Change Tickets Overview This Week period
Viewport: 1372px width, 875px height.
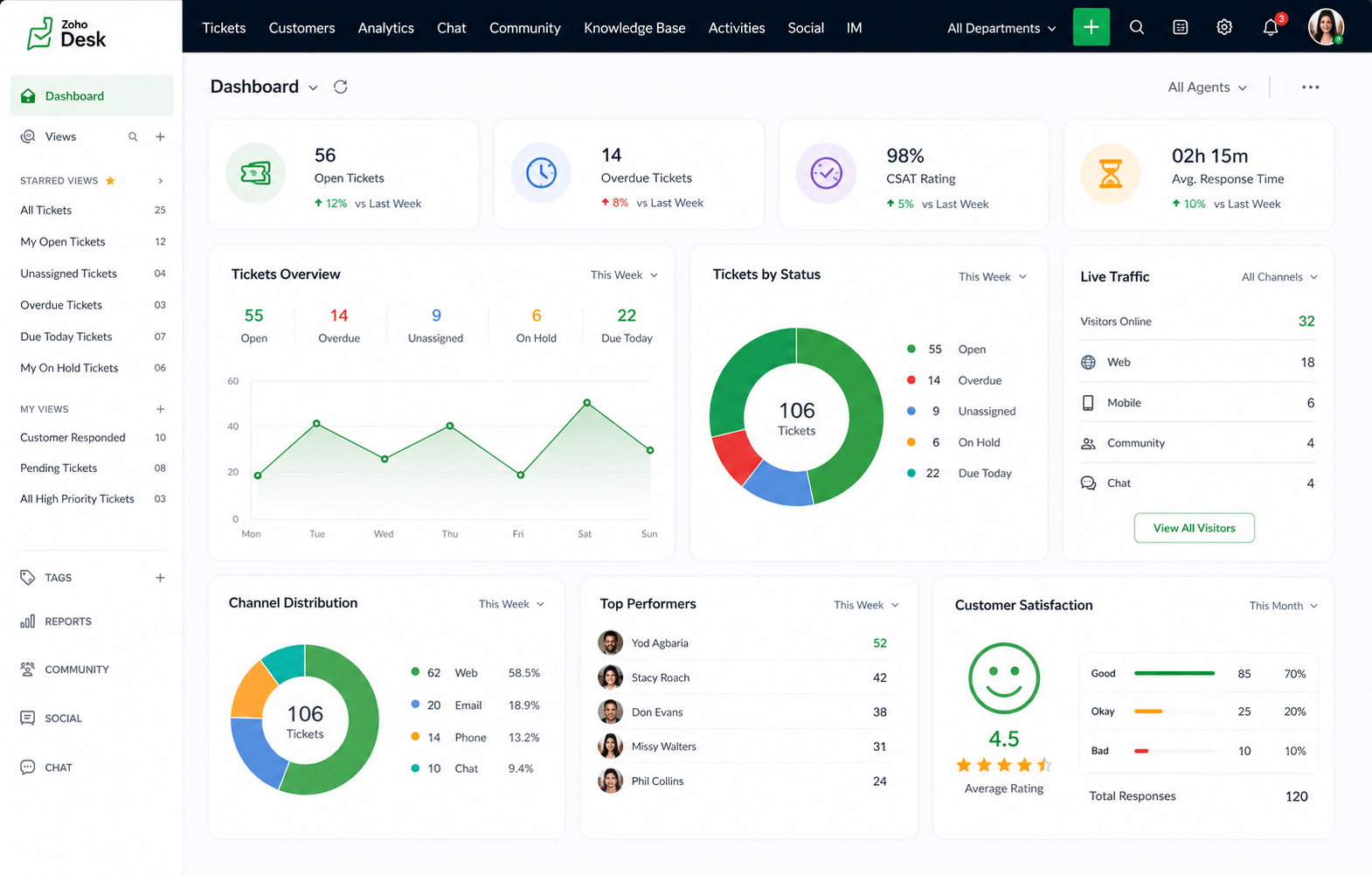[624, 274]
